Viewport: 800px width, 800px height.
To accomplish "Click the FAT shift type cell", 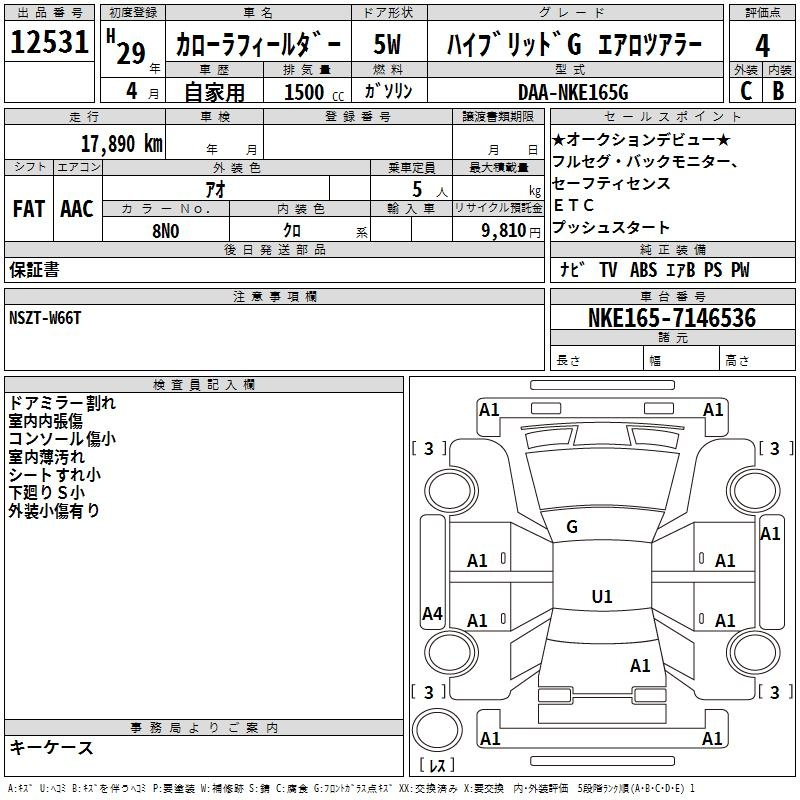I will point(28,208).
